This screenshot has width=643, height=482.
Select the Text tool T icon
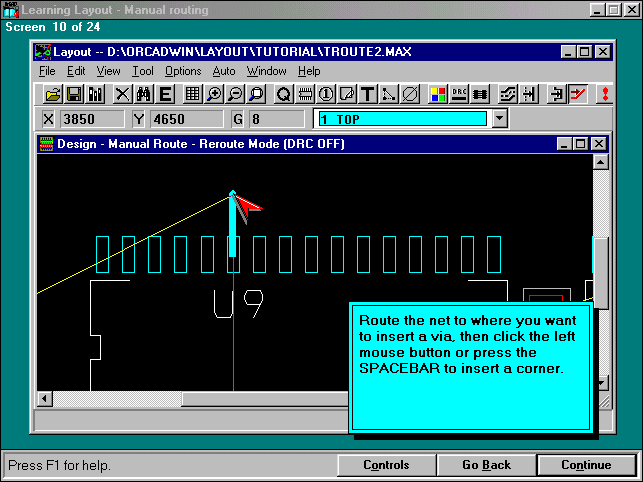coord(367,94)
